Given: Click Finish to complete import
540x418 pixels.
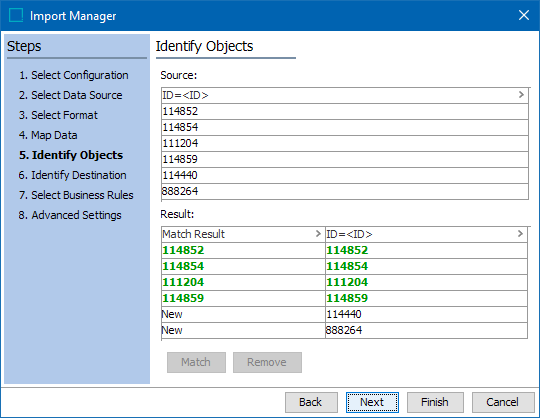Looking at the screenshot, I should point(435,402).
